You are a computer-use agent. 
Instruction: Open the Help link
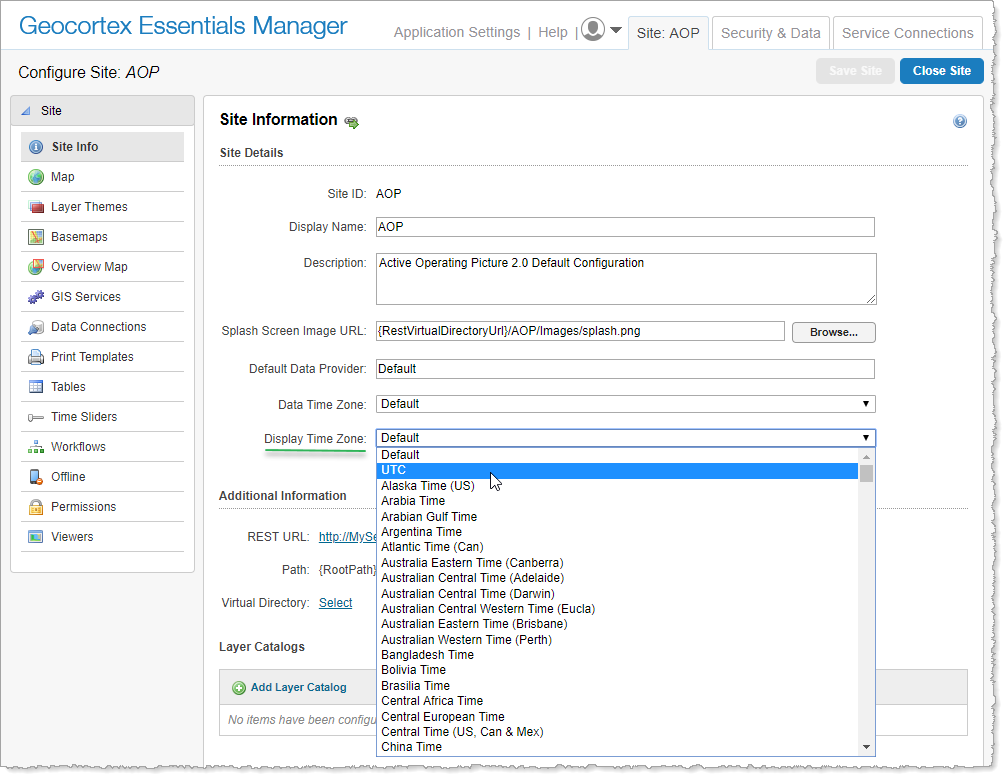coord(553,33)
